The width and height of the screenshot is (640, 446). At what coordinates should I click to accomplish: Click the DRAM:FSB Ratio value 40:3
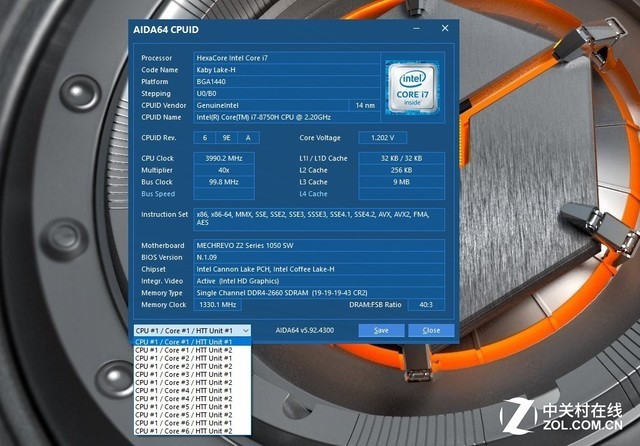coord(426,305)
